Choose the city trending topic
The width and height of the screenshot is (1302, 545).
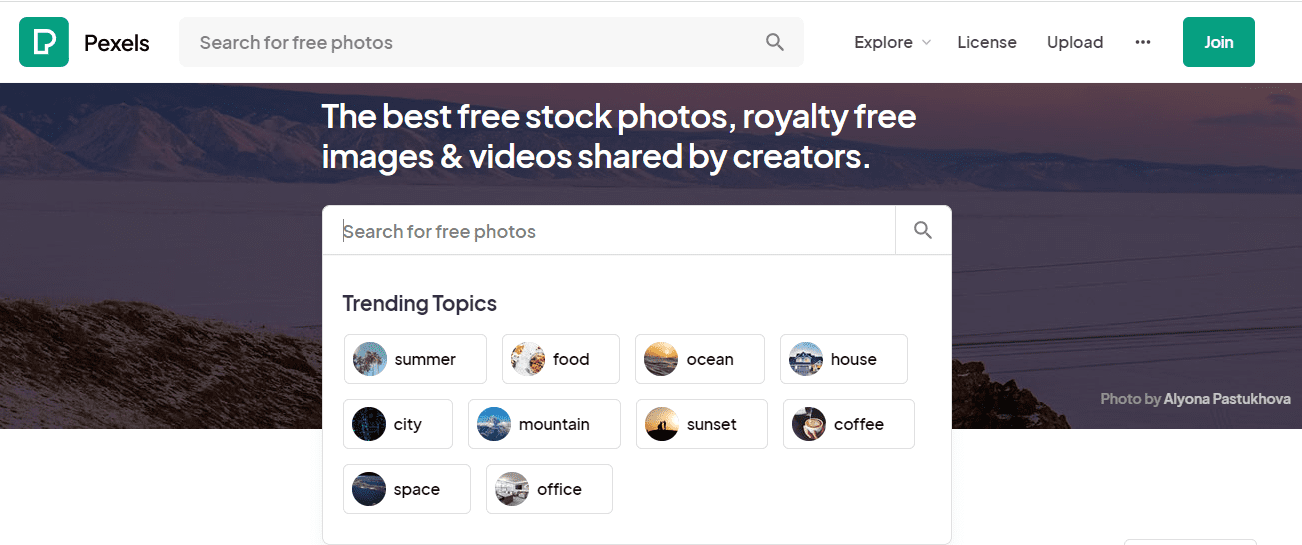click(x=398, y=424)
